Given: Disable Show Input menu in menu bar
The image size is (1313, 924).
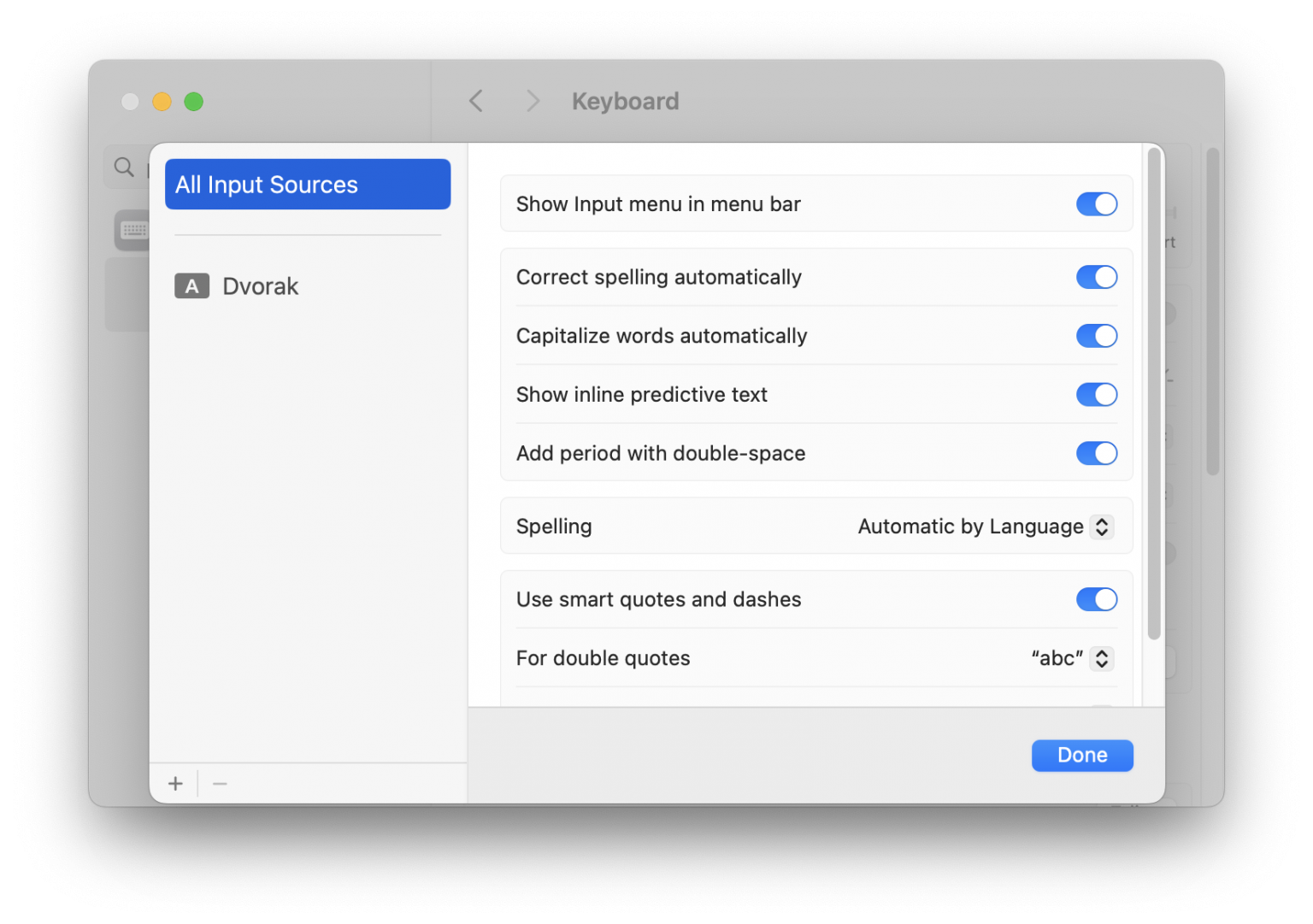Looking at the screenshot, I should pos(1097,203).
